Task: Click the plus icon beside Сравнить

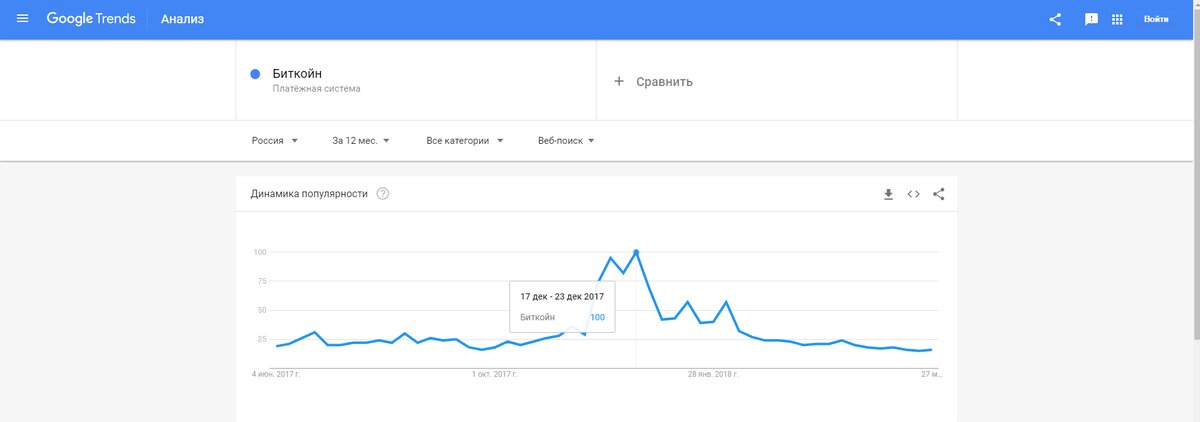Action: coord(619,81)
